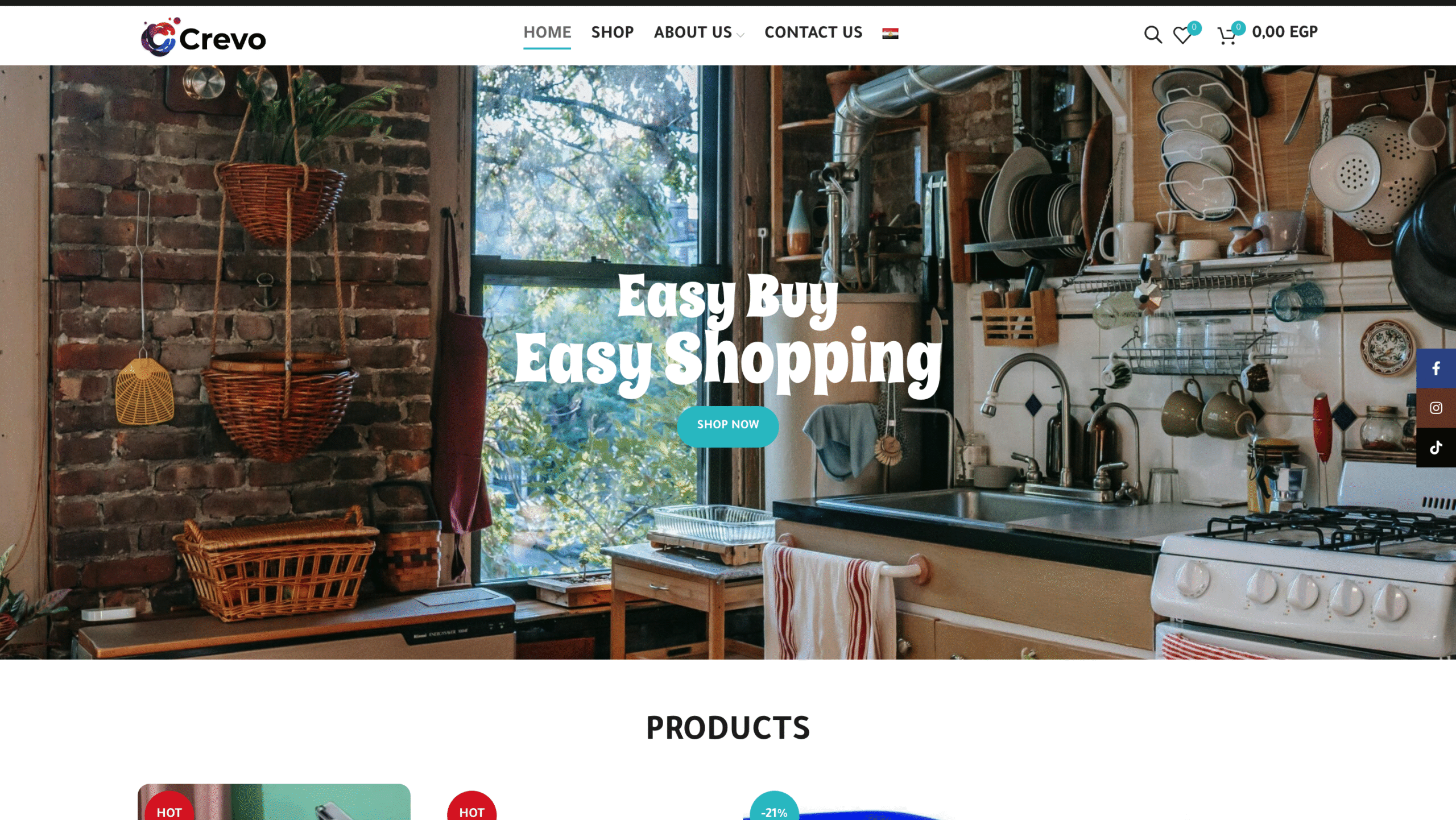Open the Shop menu item
The image size is (1456, 820).
[612, 32]
